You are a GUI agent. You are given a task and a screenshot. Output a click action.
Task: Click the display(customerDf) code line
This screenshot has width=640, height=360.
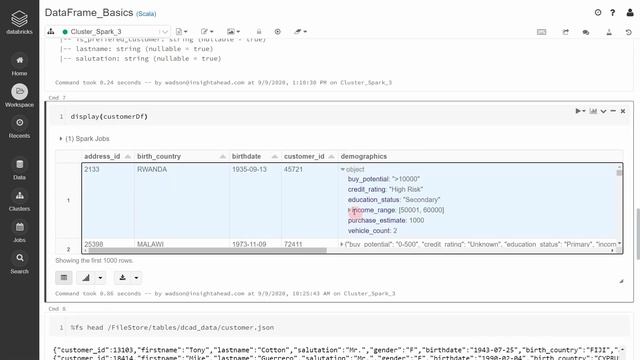109,117
